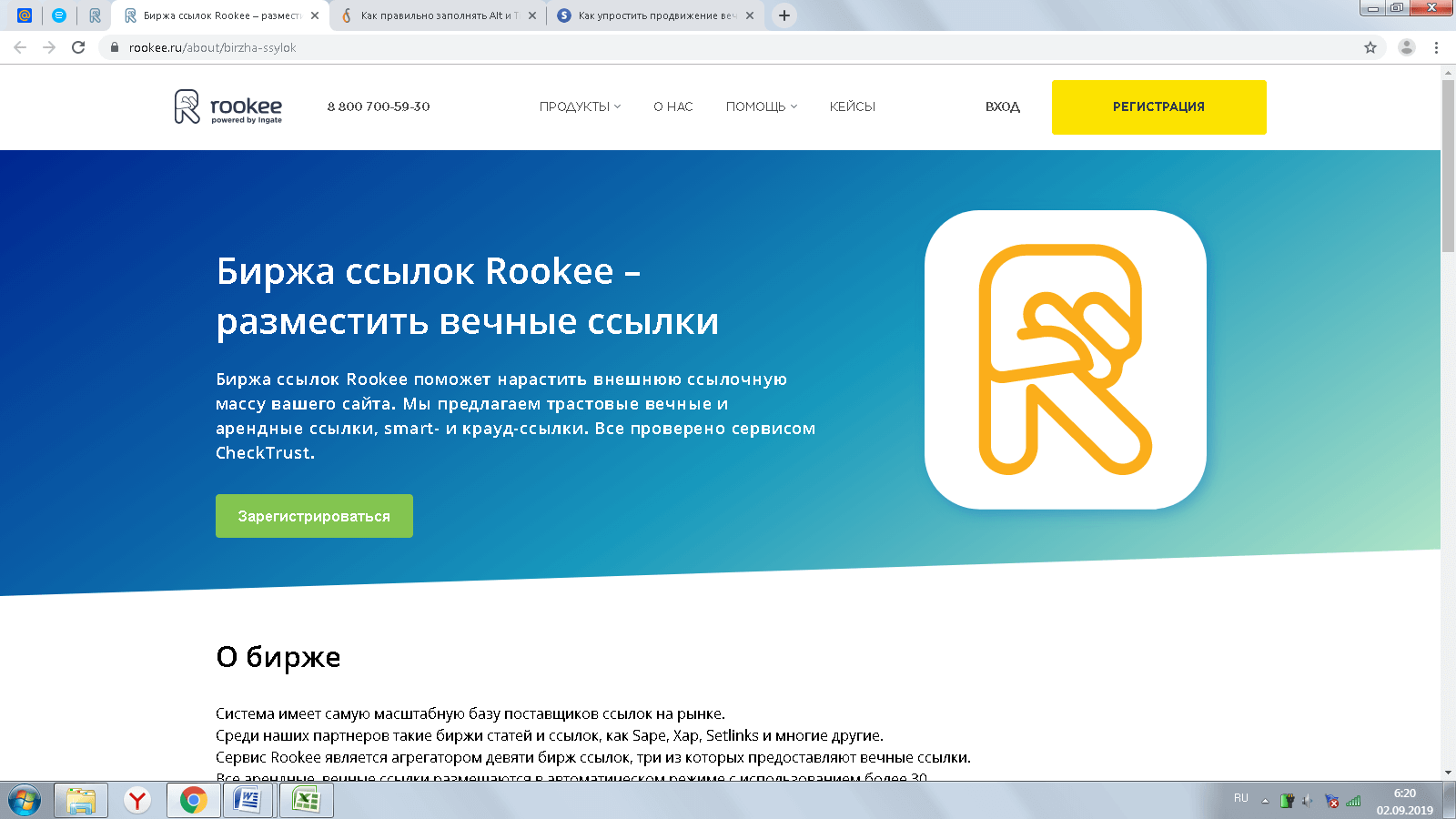
Task: Reload the page with the refresh icon
Action: pos(78,47)
